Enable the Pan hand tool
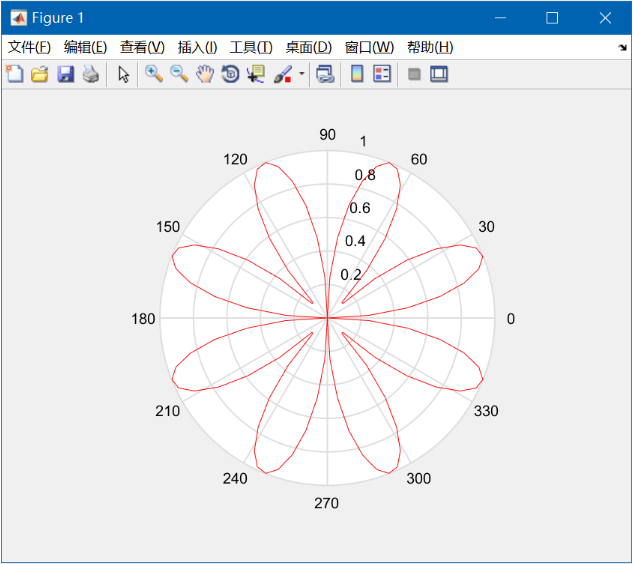The height and width of the screenshot is (564, 633). (205, 74)
